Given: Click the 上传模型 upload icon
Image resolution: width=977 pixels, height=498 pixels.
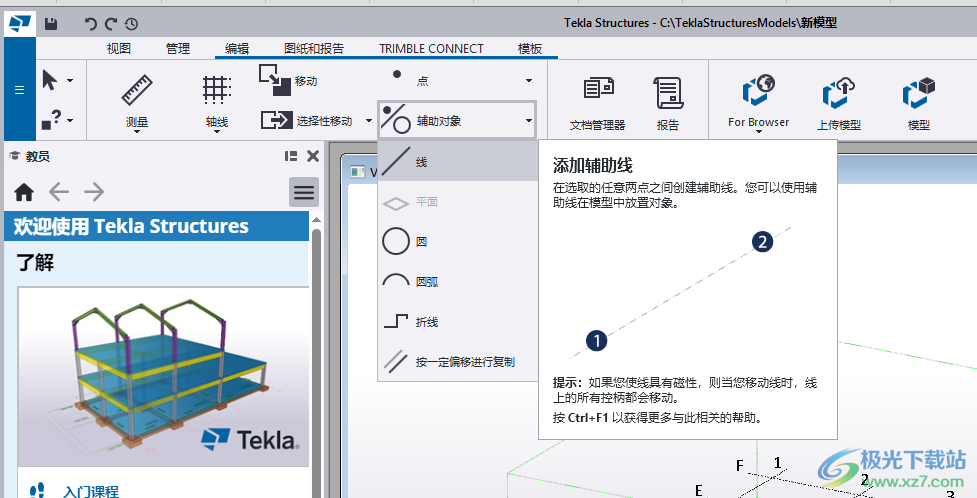Looking at the screenshot, I should tap(838, 93).
